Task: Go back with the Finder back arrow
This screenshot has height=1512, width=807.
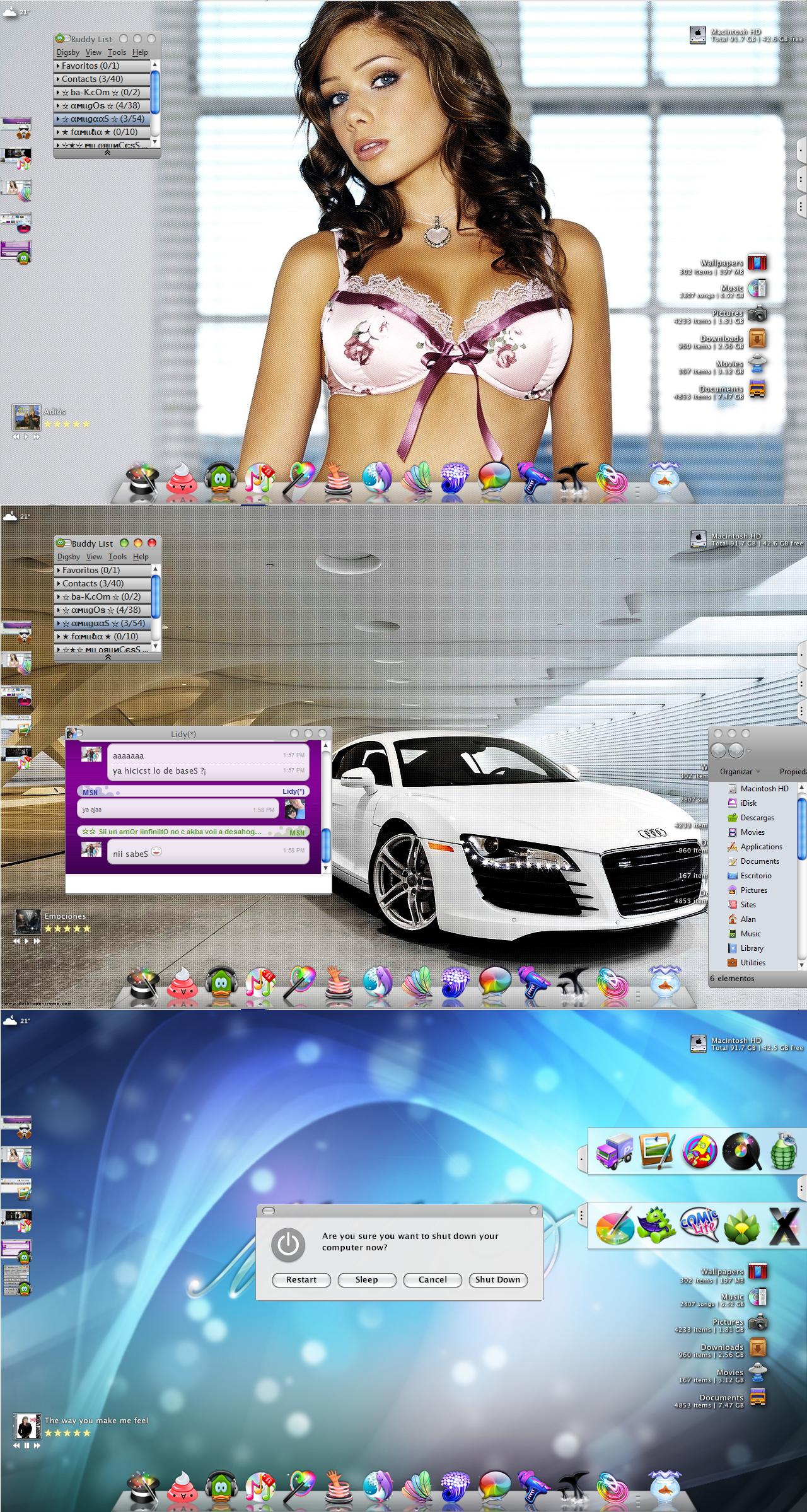Action: pyautogui.click(x=719, y=750)
